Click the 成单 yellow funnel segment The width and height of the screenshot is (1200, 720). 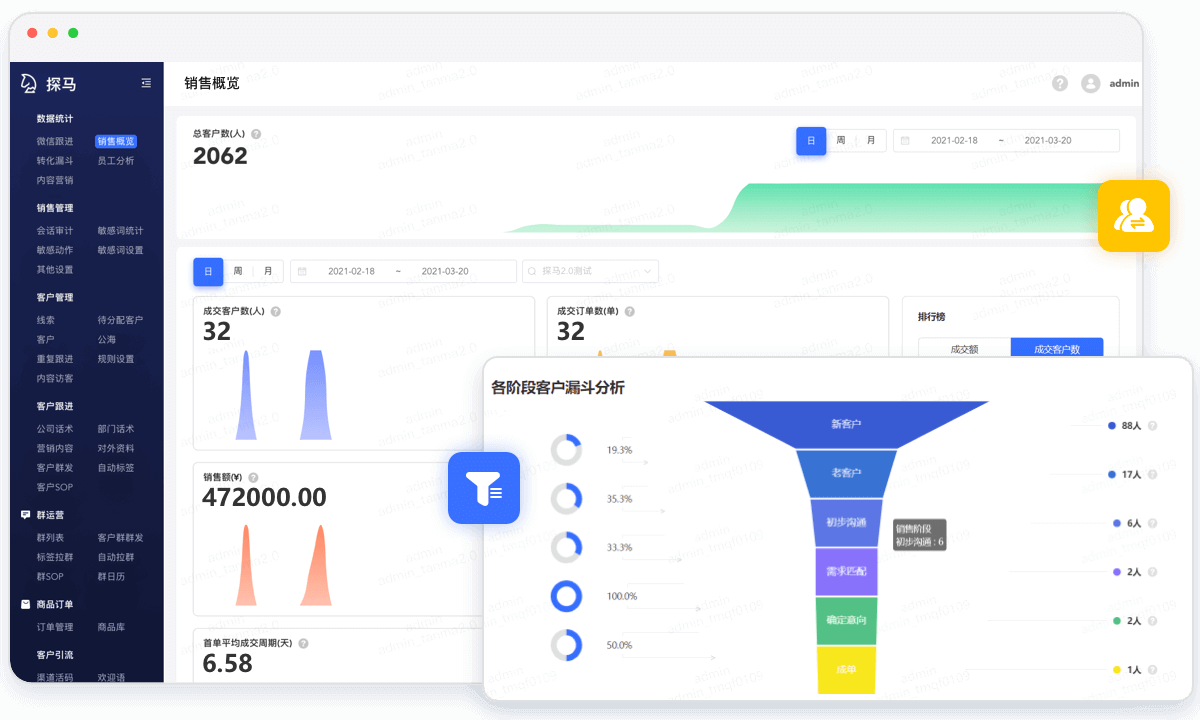tap(846, 670)
